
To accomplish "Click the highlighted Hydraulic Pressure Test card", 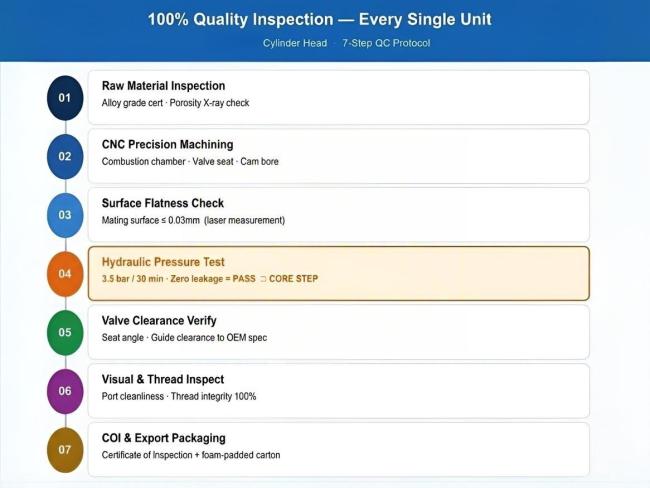I will click(x=339, y=274).
